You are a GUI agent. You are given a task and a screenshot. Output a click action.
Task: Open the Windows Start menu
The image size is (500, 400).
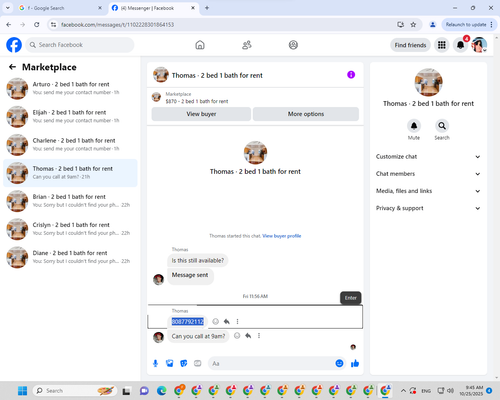[22, 391]
